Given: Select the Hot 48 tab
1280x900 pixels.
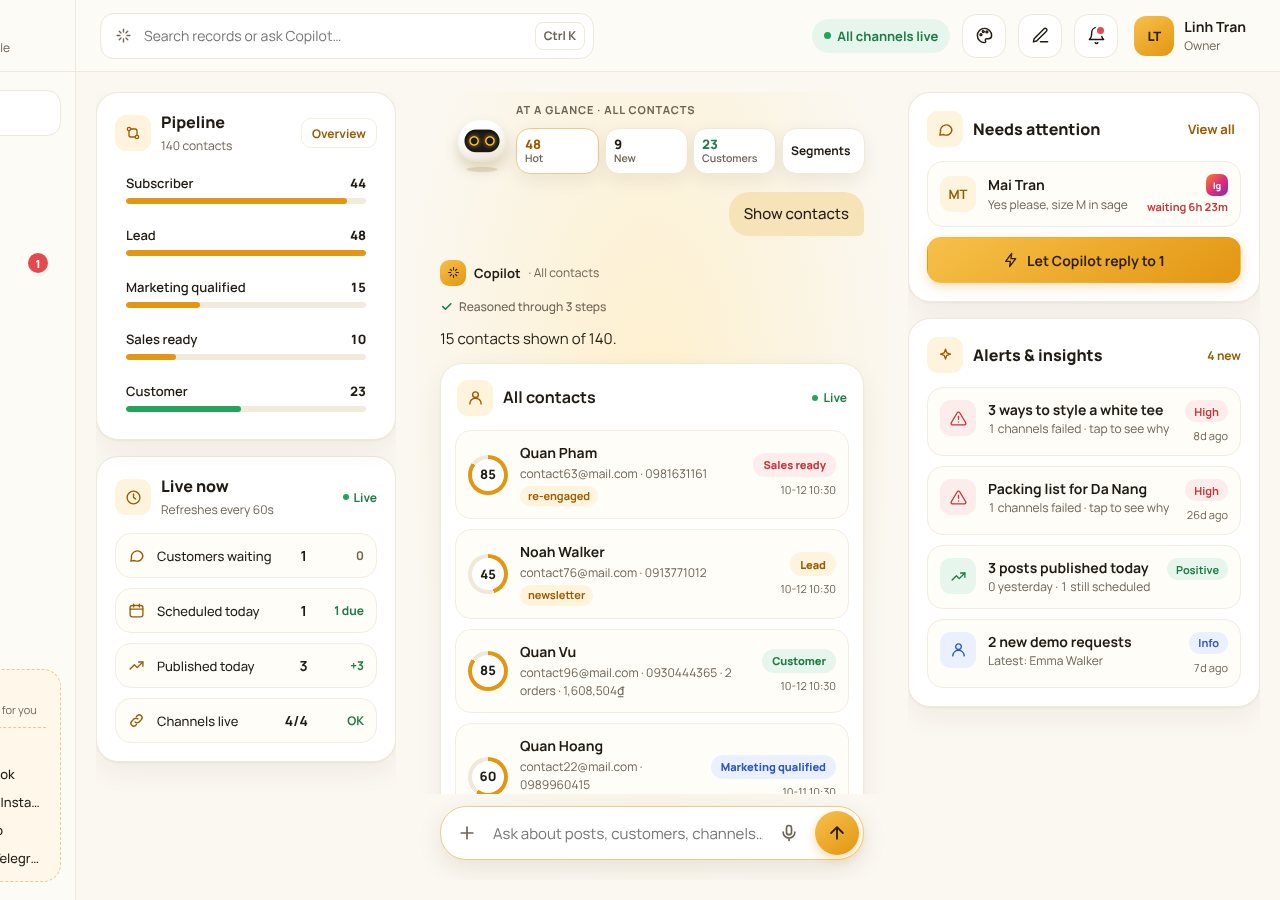Looking at the screenshot, I should [557, 151].
